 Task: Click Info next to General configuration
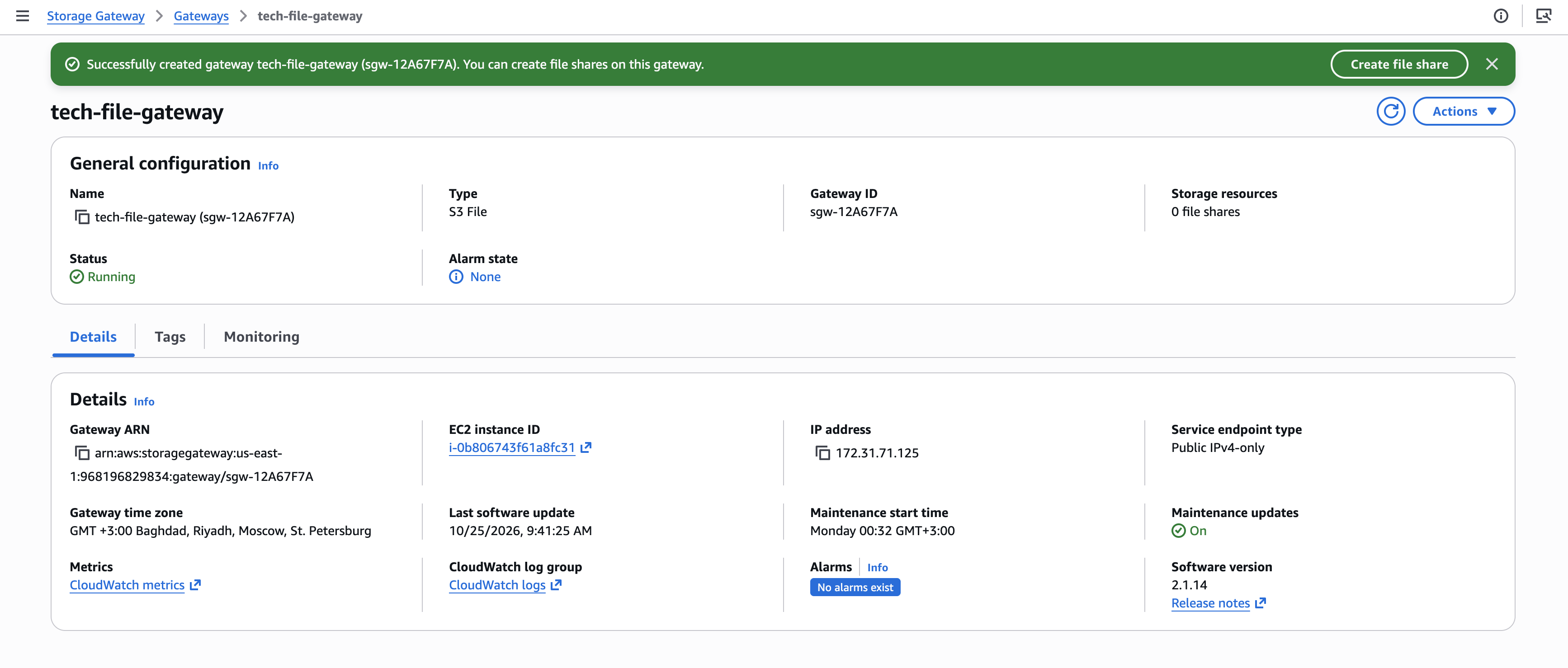[268, 165]
